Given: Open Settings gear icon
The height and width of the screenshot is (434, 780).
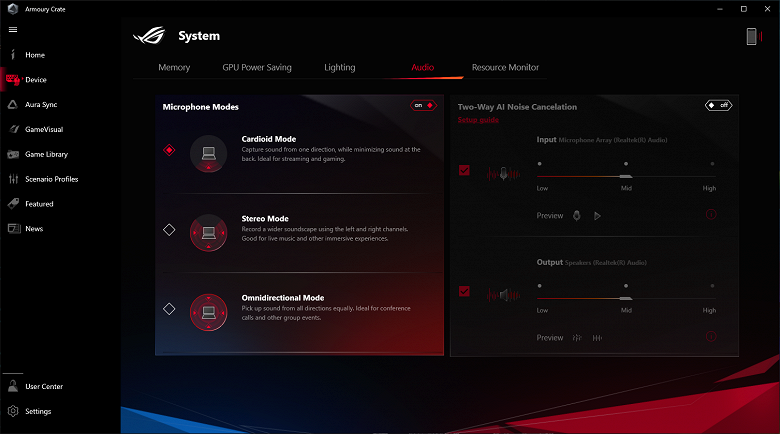Looking at the screenshot, I should (13, 411).
